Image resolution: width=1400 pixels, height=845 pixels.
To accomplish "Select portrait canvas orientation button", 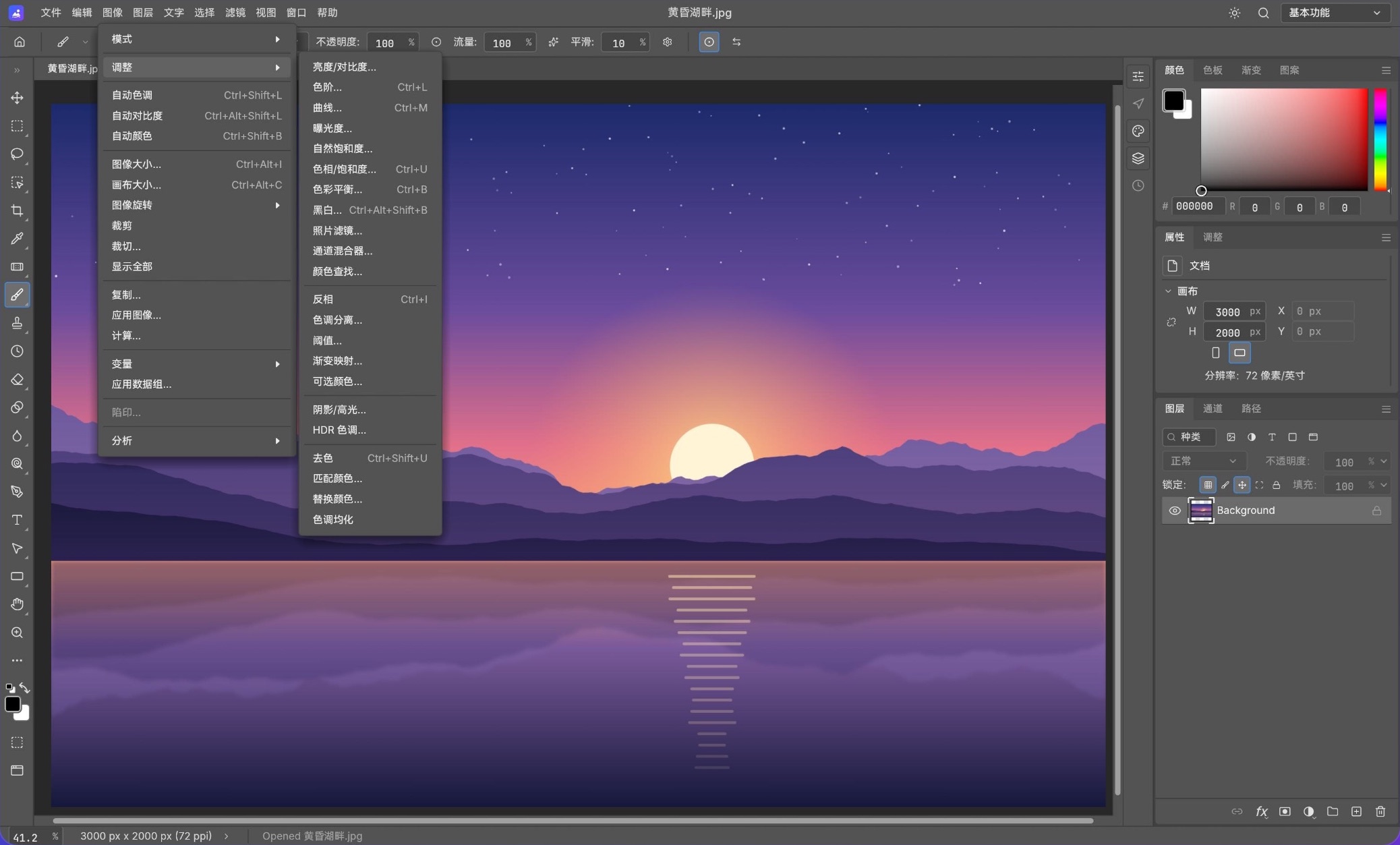I will click(1215, 353).
